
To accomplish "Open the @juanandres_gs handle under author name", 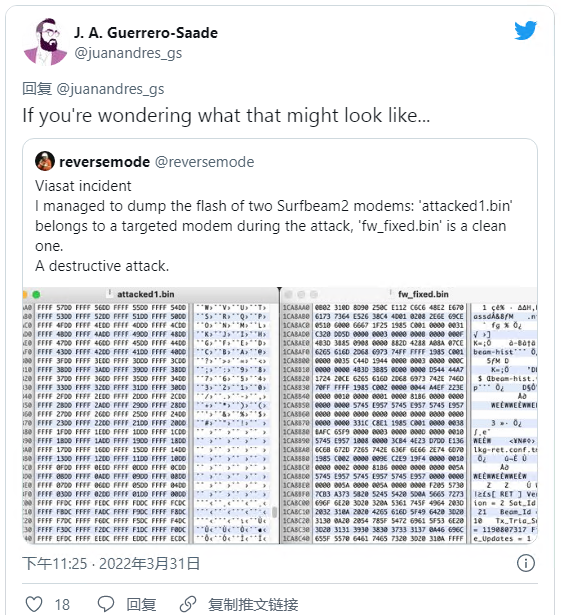I will coord(128,53).
